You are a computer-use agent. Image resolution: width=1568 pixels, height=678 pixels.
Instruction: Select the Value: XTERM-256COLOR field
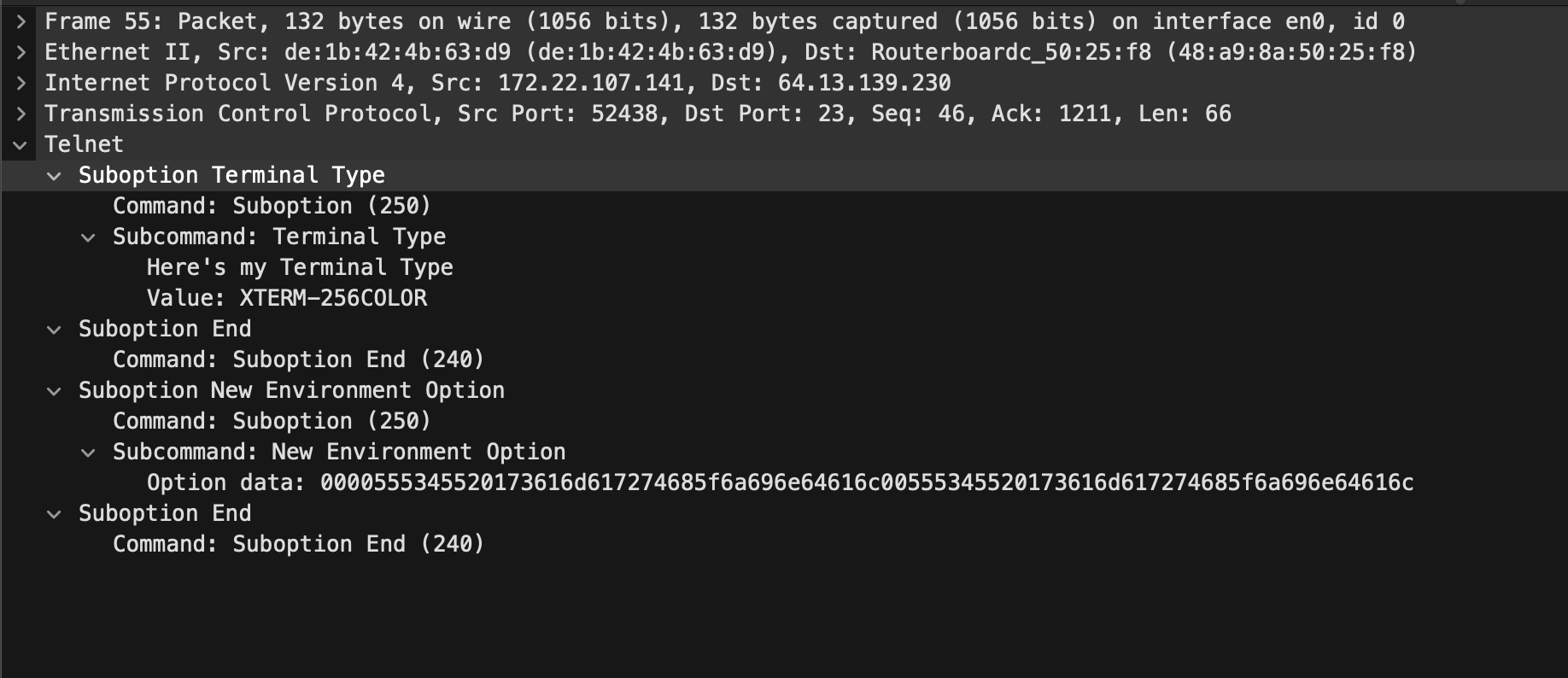tap(286, 298)
